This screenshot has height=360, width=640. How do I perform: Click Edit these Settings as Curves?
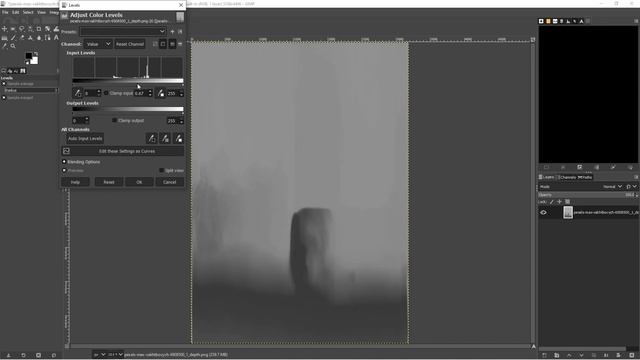coord(122,151)
